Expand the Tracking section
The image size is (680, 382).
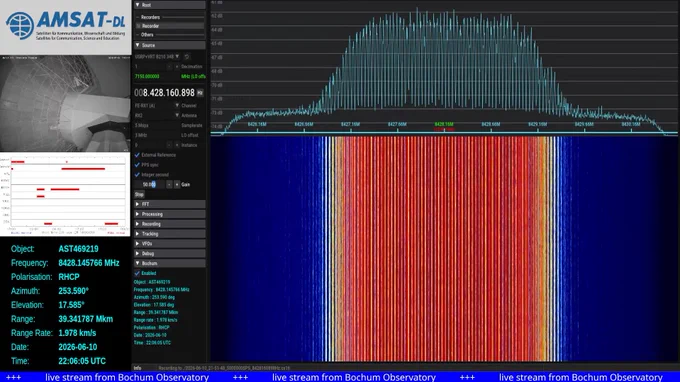coord(169,234)
